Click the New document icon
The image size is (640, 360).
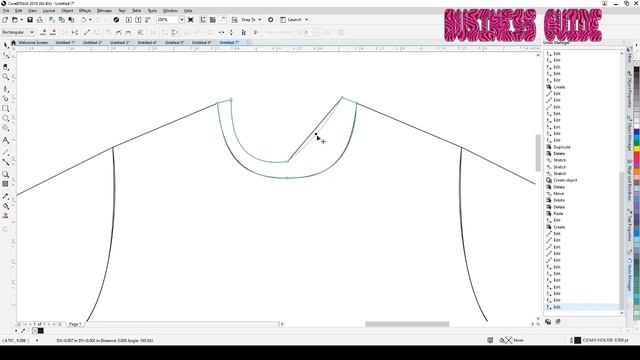point(5,20)
